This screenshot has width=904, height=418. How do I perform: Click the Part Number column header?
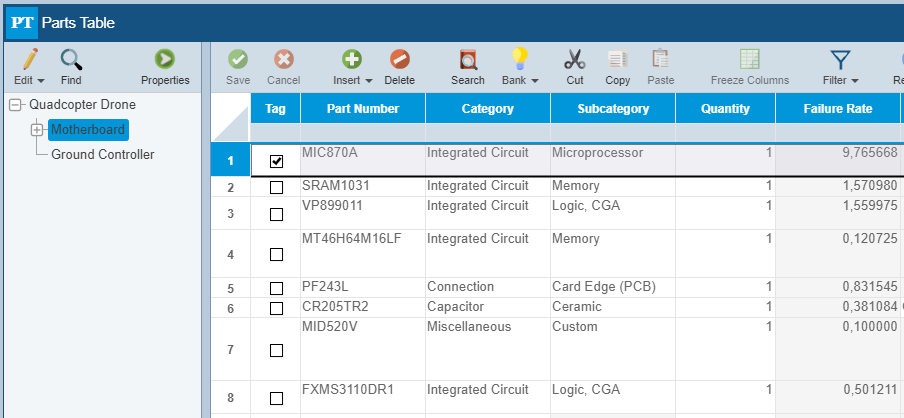pyautogui.click(x=362, y=109)
